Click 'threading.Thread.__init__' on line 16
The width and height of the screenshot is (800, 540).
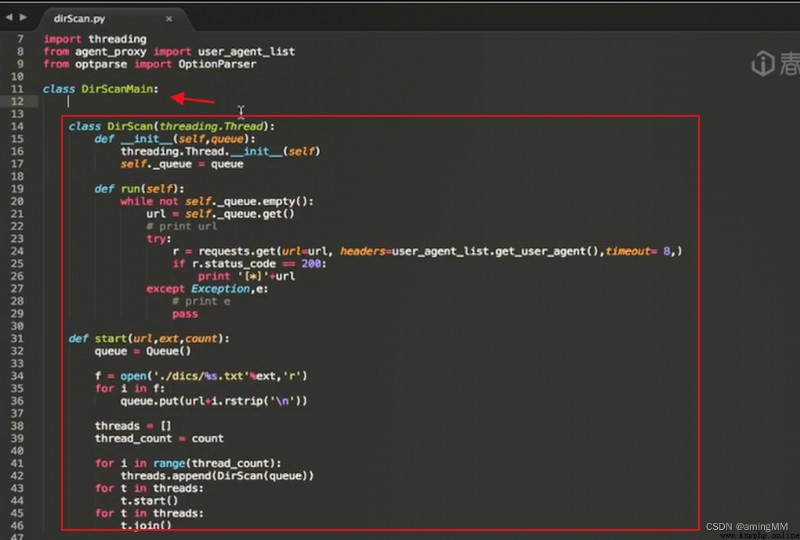click(x=201, y=152)
